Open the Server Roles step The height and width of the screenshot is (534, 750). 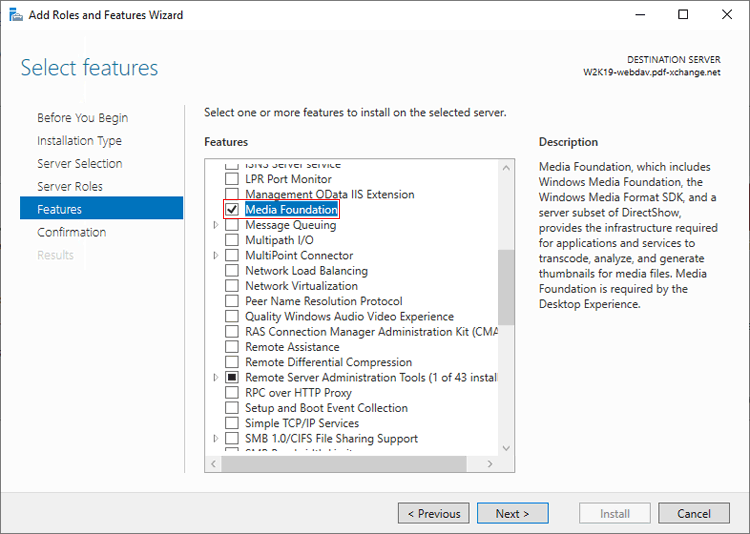(x=70, y=186)
